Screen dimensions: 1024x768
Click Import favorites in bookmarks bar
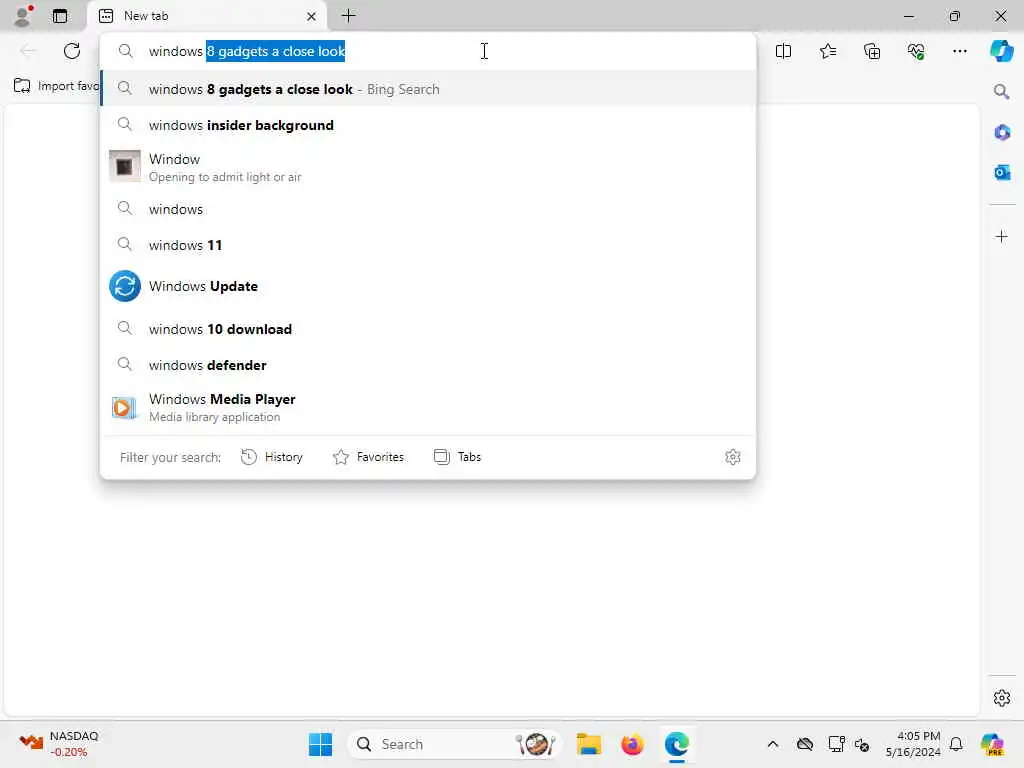[x=56, y=86]
